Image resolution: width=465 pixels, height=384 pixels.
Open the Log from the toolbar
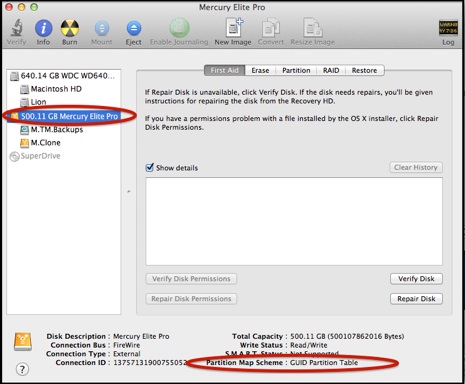click(x=448, y=28)
